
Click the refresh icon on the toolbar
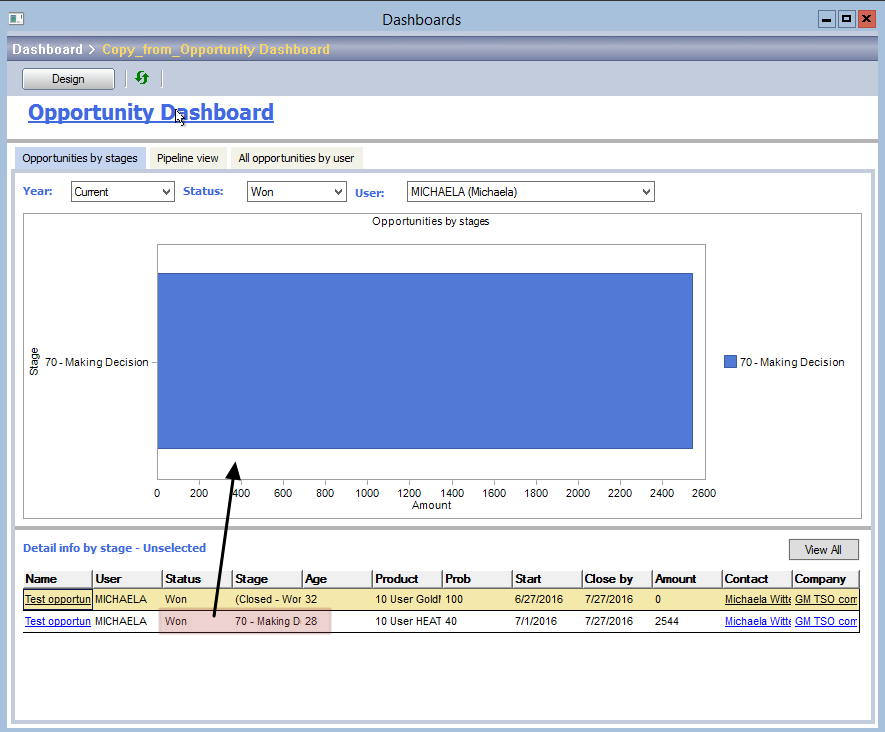click(141, 78)
